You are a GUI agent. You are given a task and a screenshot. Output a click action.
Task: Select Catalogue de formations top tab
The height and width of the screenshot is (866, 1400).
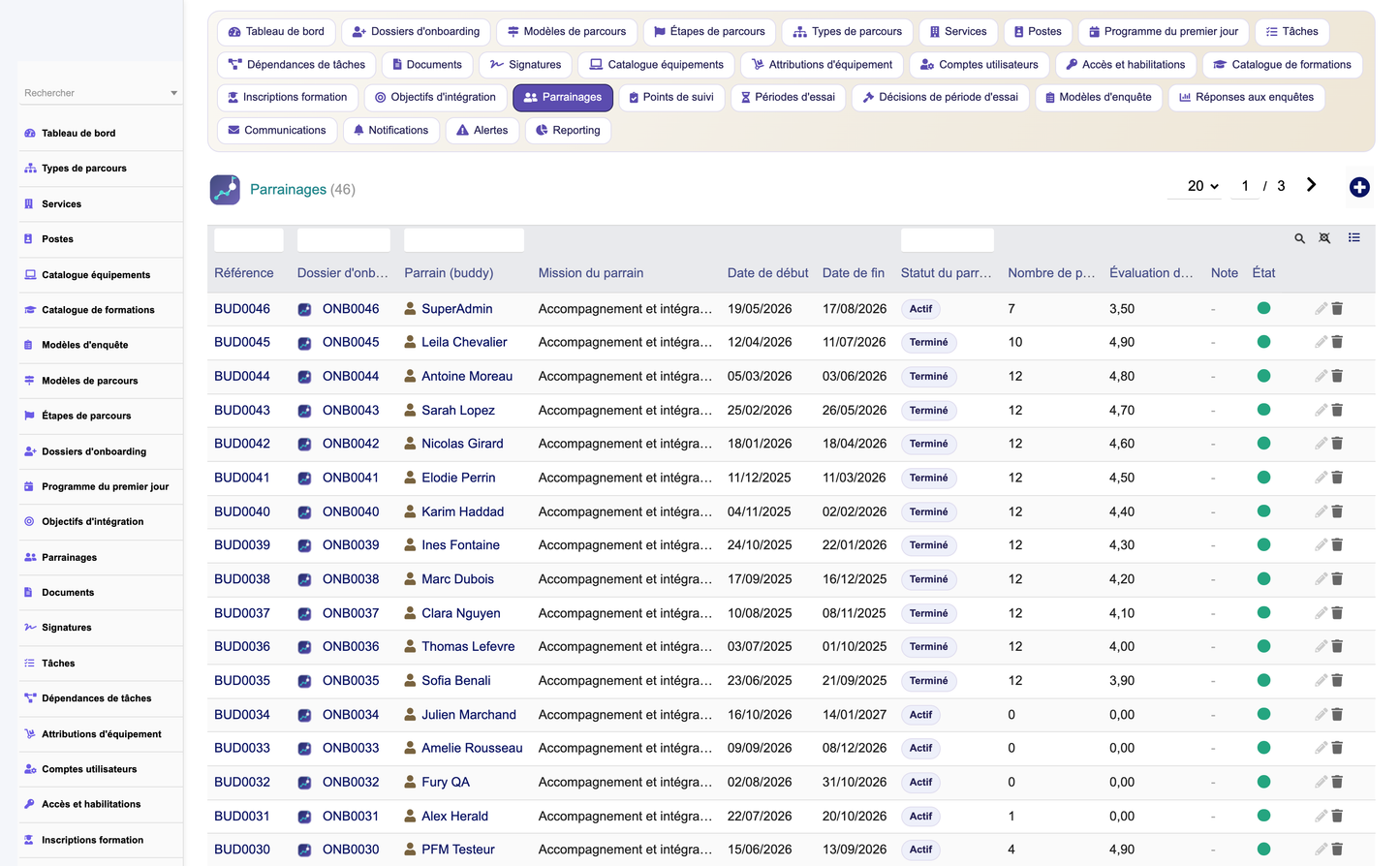click(x=1283, y=65)
